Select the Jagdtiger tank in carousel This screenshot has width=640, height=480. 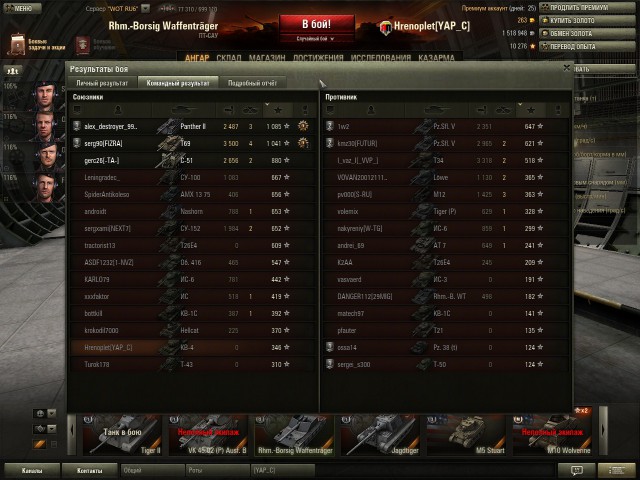pos(380,435)
